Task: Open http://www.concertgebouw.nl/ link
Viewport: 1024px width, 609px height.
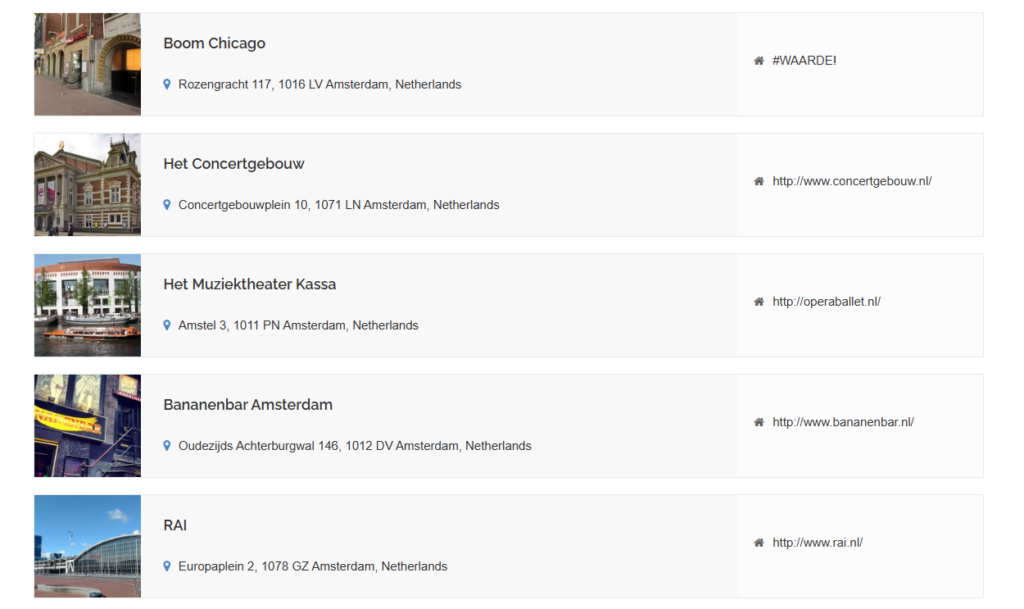Action: click(851, 183)
